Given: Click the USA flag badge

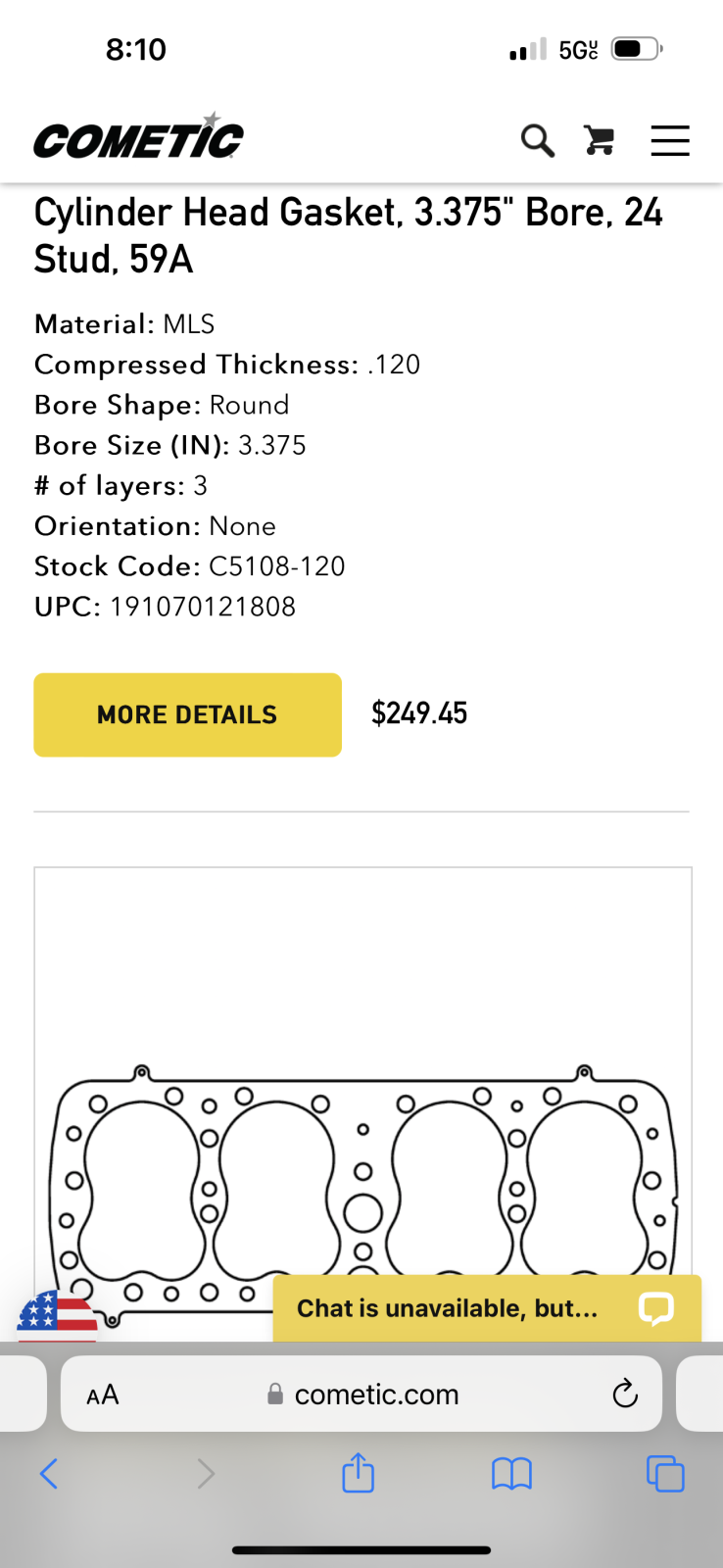Looking at the screenshot, I should point(57,1316).
